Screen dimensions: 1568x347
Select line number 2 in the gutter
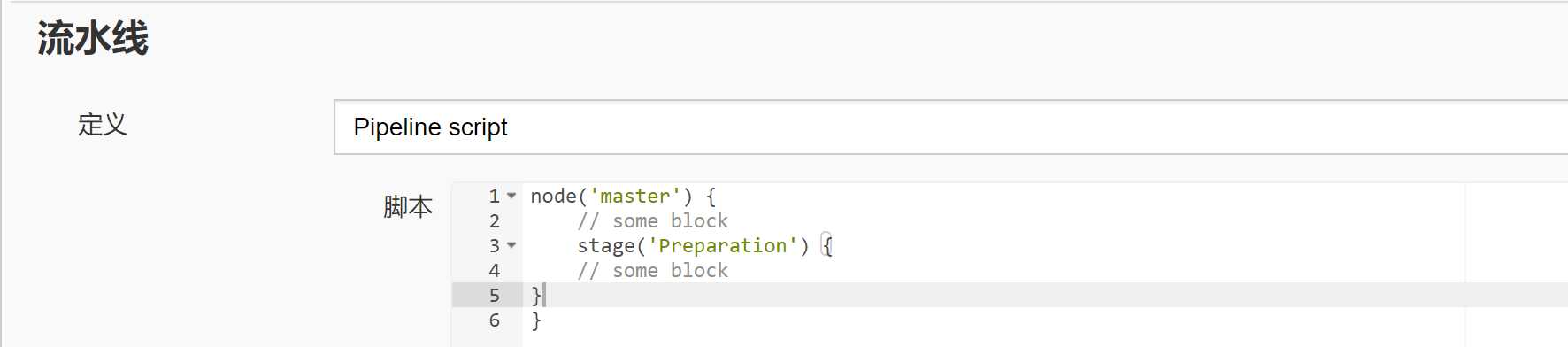click(x=495, y=220)
